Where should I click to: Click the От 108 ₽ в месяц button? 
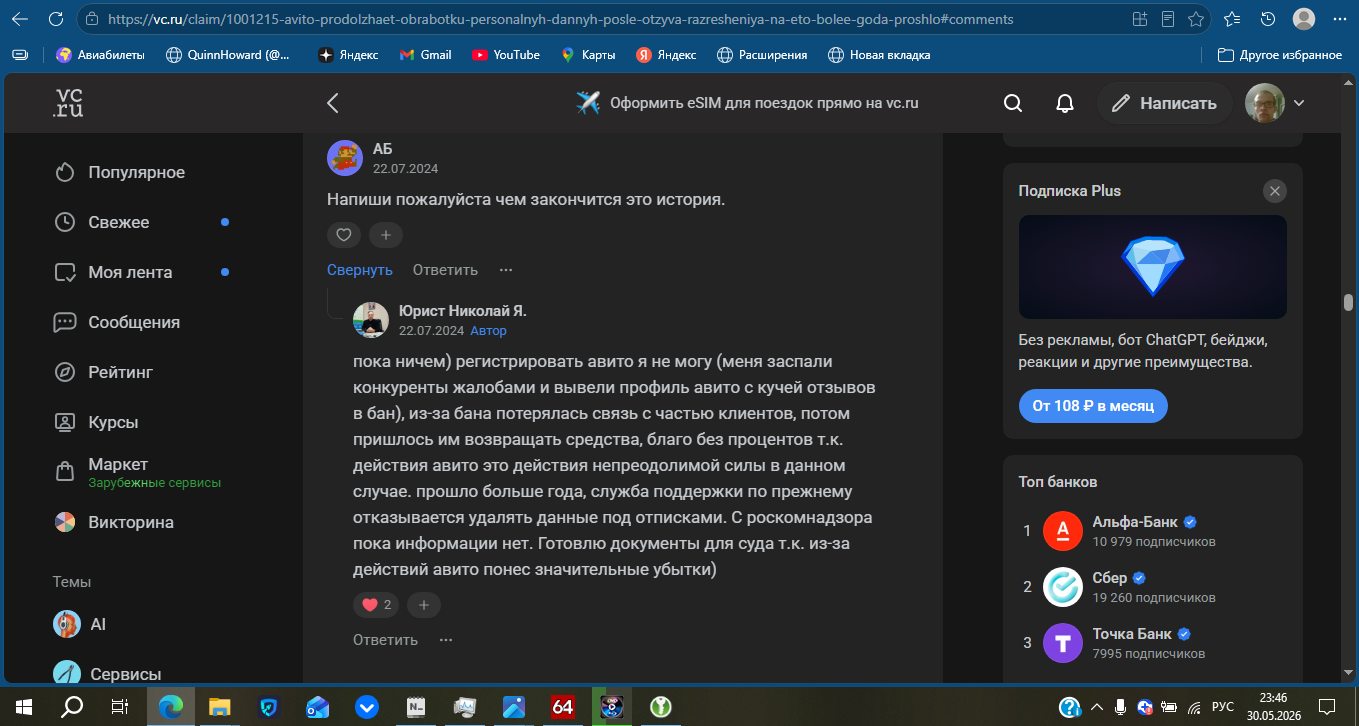pos(1093,406)
